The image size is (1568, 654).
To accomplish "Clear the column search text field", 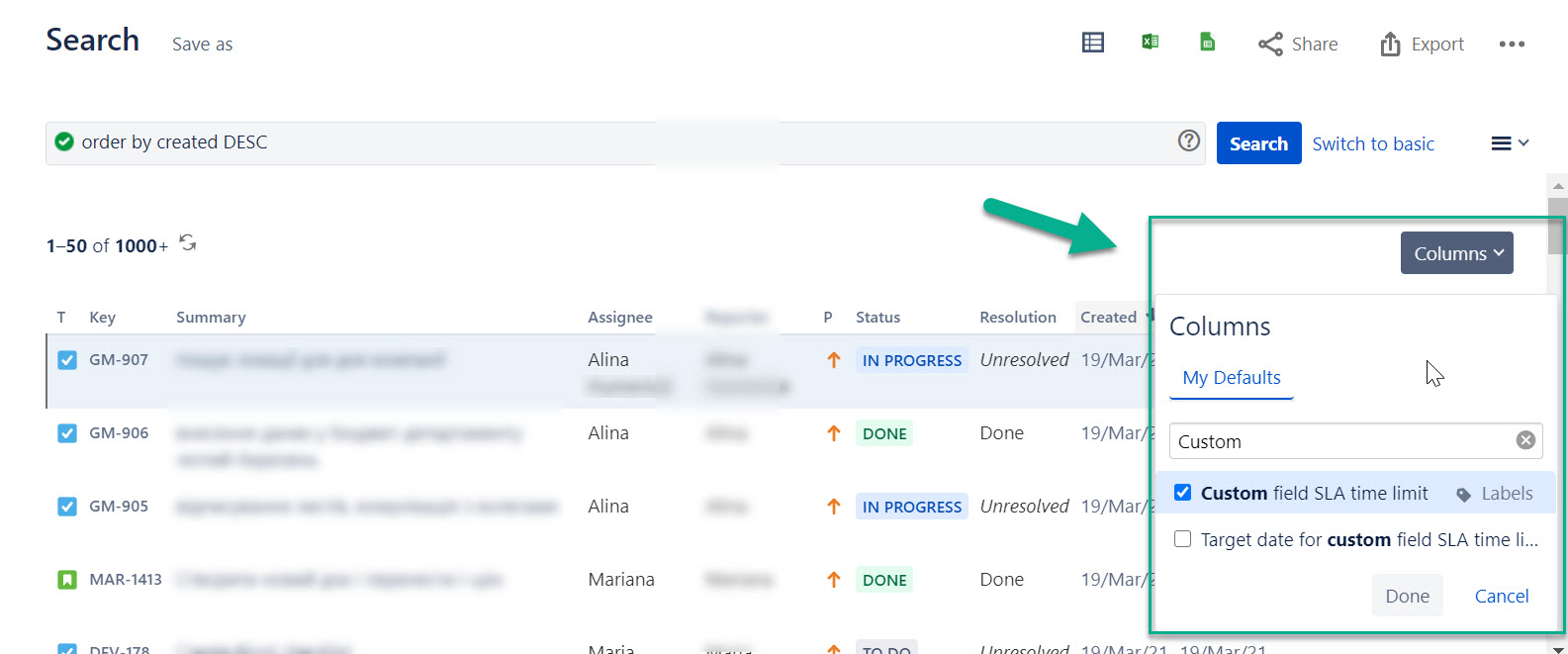I will (x=1525, y=440).
